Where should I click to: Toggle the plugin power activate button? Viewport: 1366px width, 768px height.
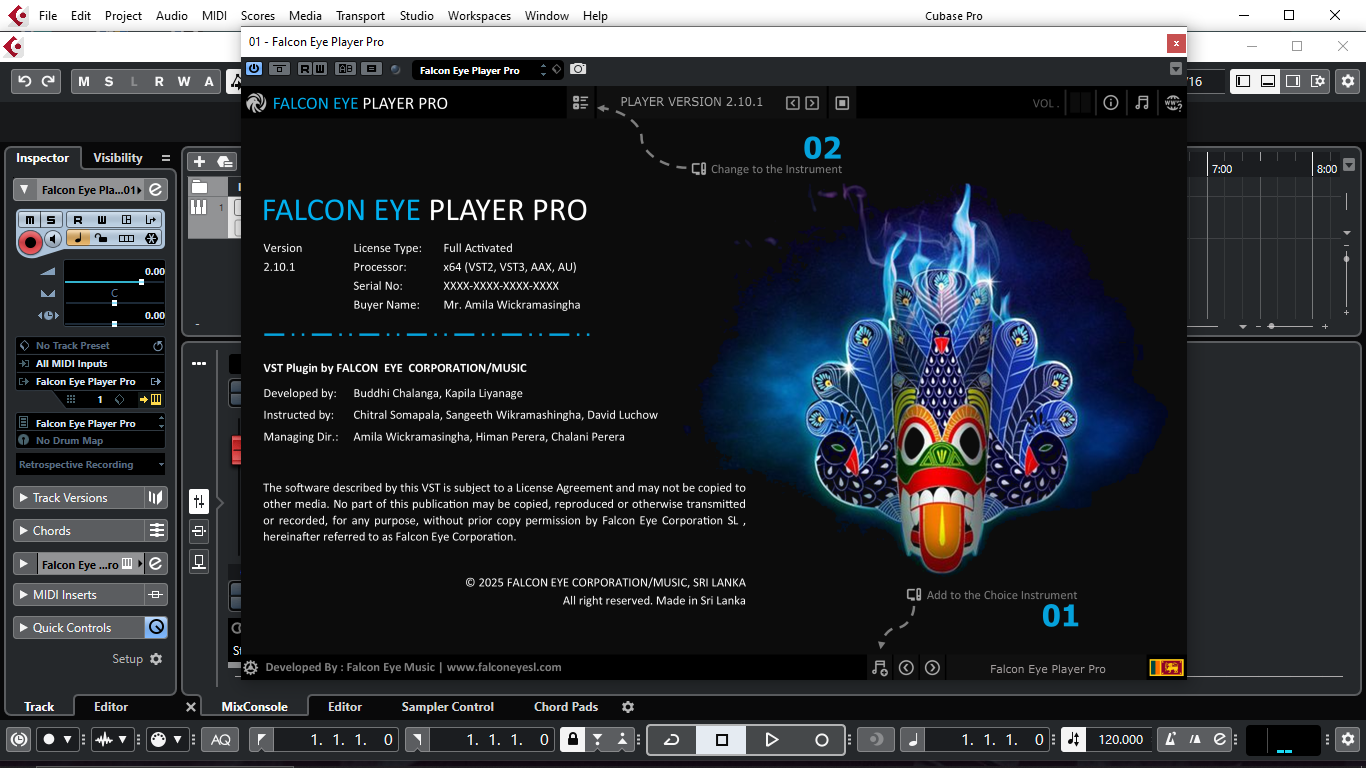pyautogui.click(x=254, y=69)
